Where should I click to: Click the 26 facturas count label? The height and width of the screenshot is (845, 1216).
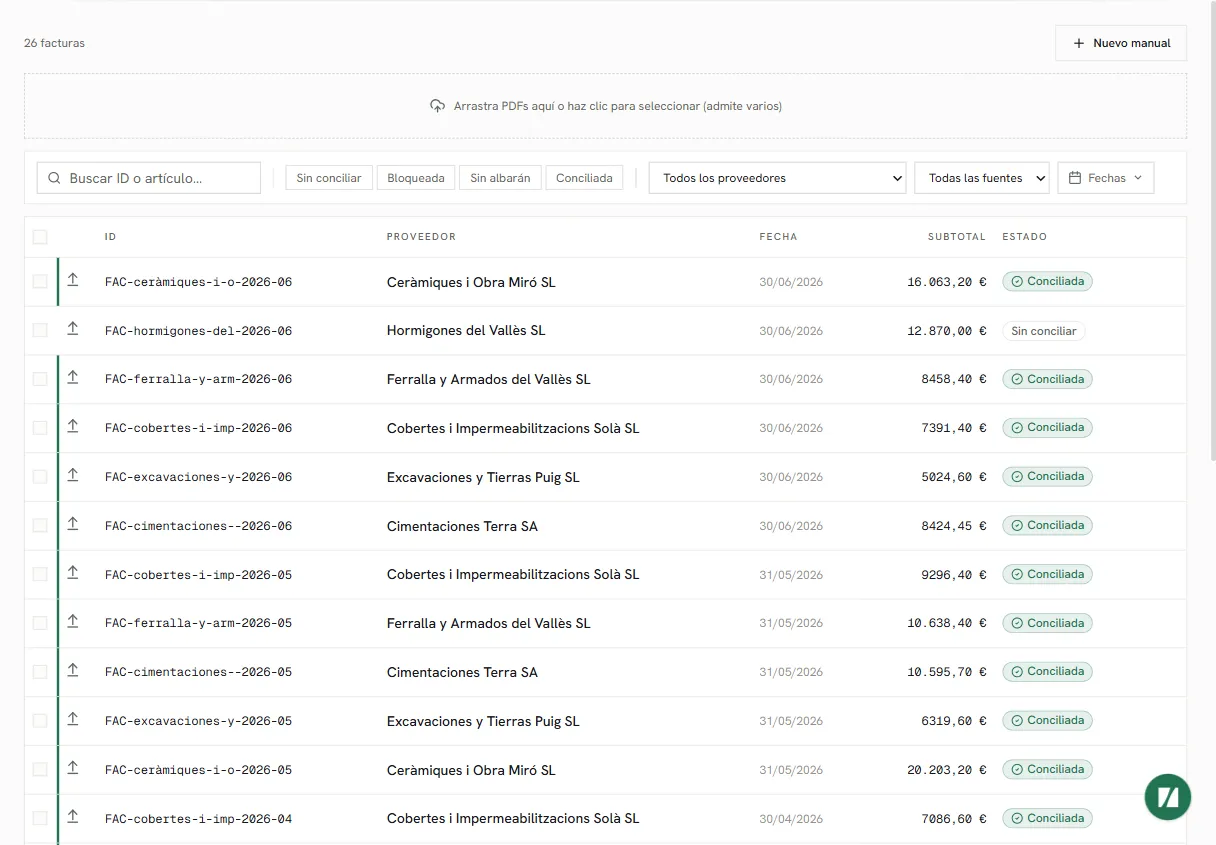click(54, 43)
